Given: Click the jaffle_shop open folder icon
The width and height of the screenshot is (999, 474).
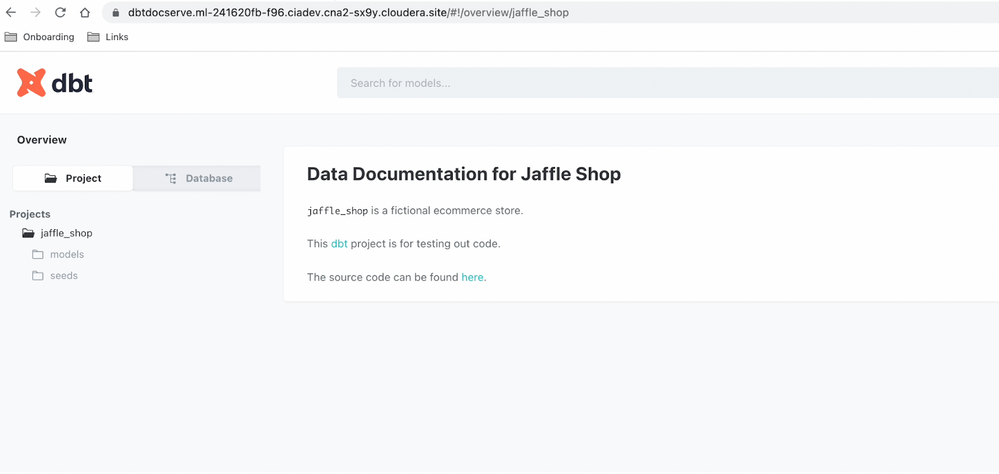Looking at the screenshot, I should 27,233.
